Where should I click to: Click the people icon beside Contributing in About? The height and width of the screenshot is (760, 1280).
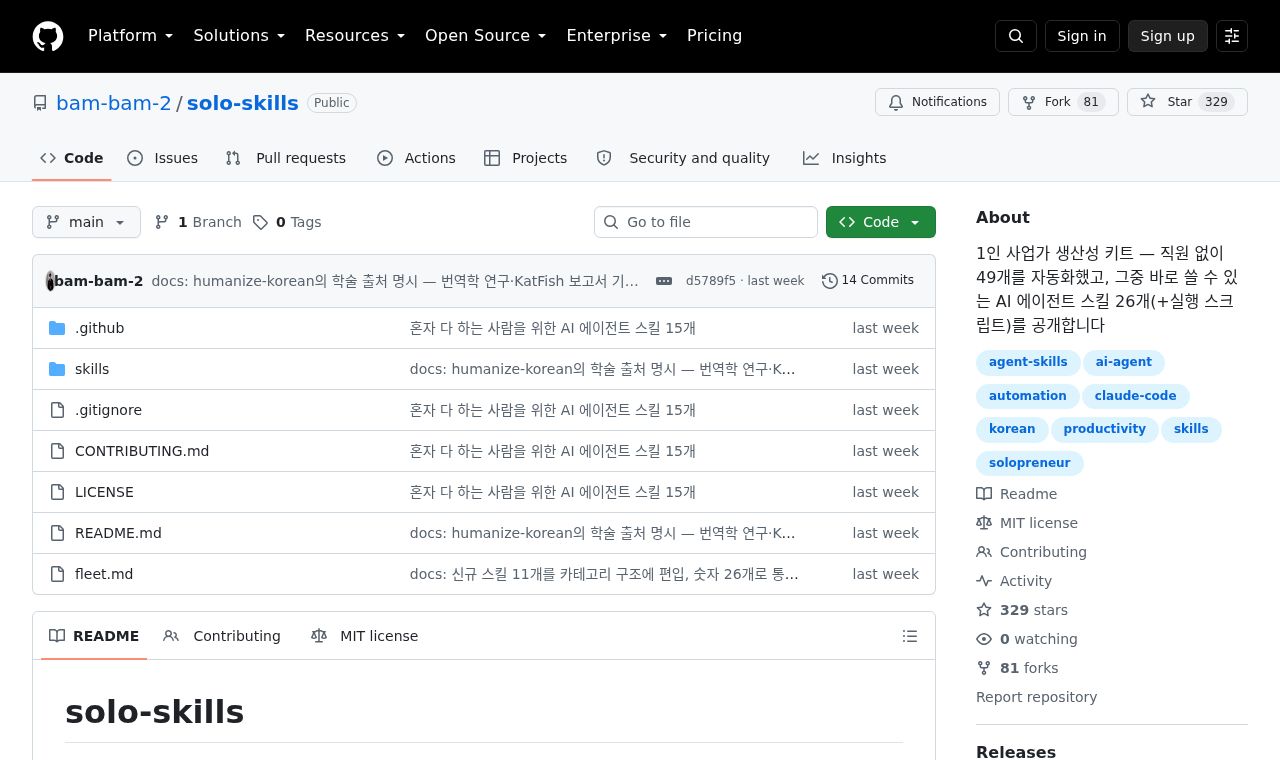(984, 552)
